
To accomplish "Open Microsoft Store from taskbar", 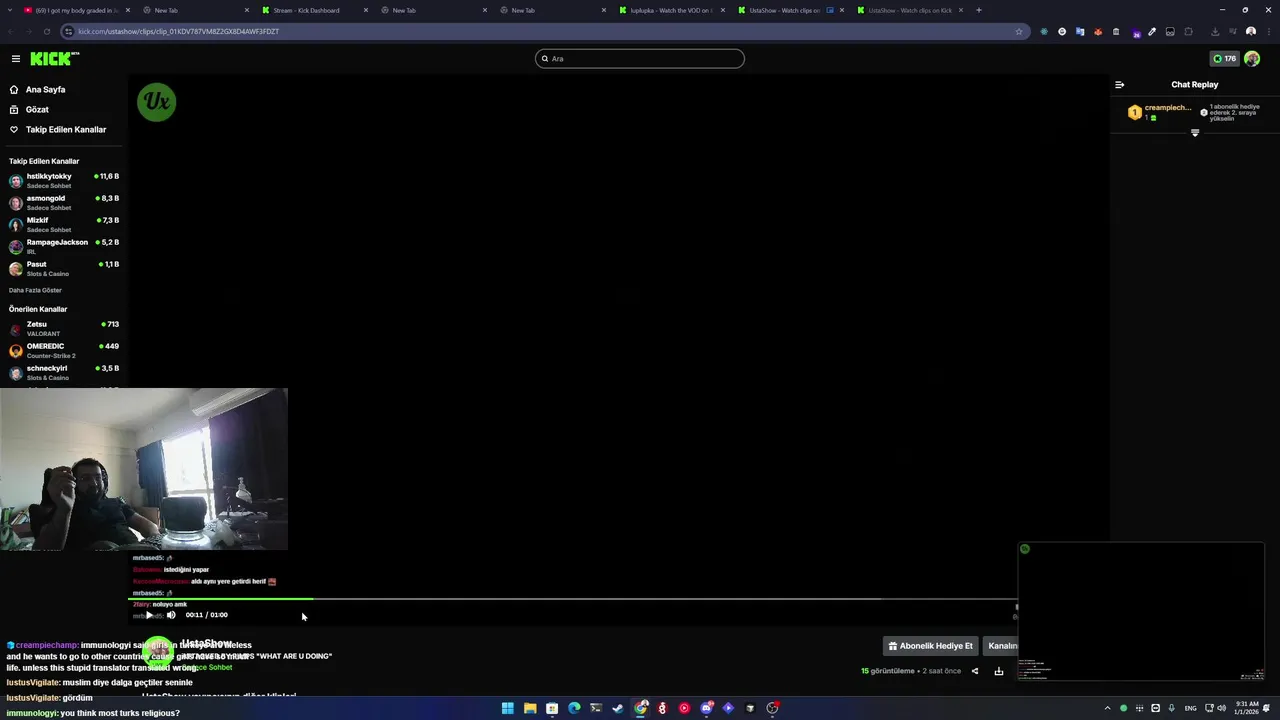I will coord(552,708).
